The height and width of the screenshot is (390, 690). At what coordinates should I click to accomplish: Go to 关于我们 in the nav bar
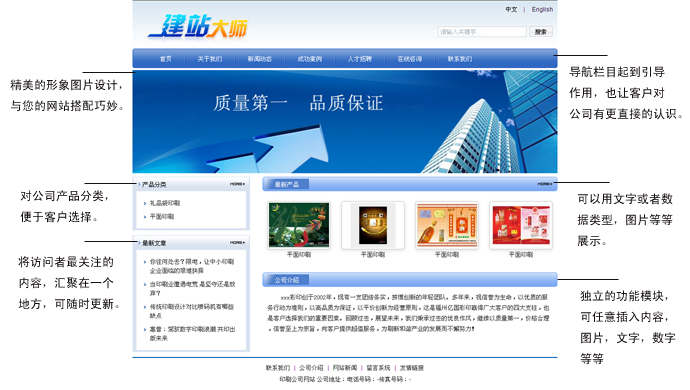(x=209, y=59)
